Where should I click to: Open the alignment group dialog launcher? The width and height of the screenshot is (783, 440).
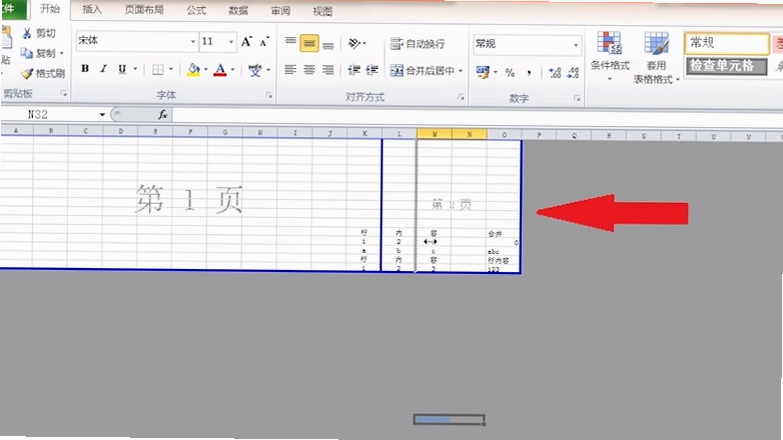(461, 97)
